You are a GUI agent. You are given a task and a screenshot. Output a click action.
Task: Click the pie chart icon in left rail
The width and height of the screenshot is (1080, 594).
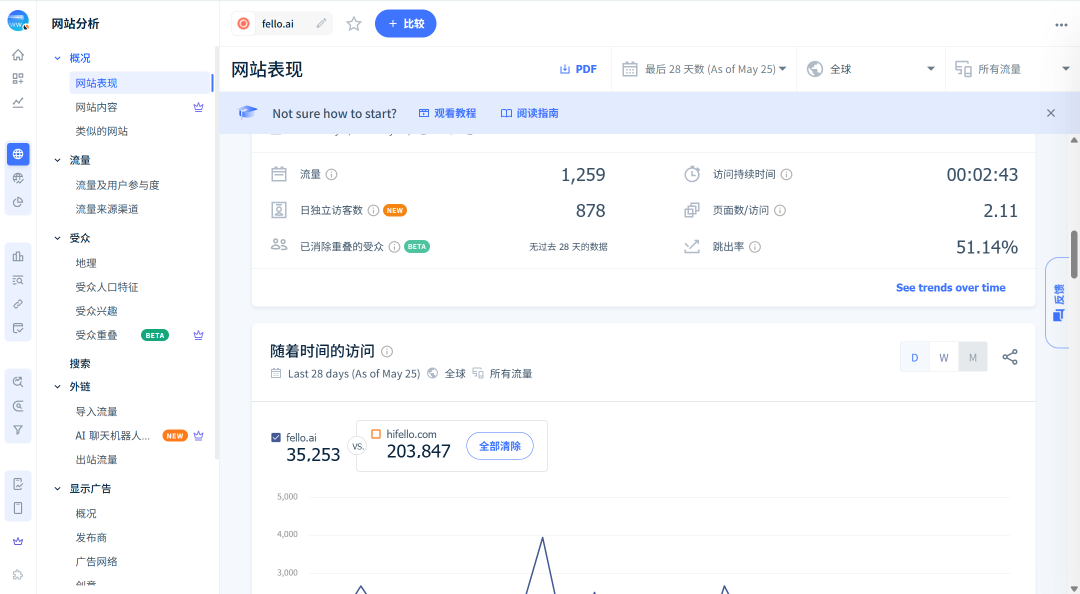point(18,202)
